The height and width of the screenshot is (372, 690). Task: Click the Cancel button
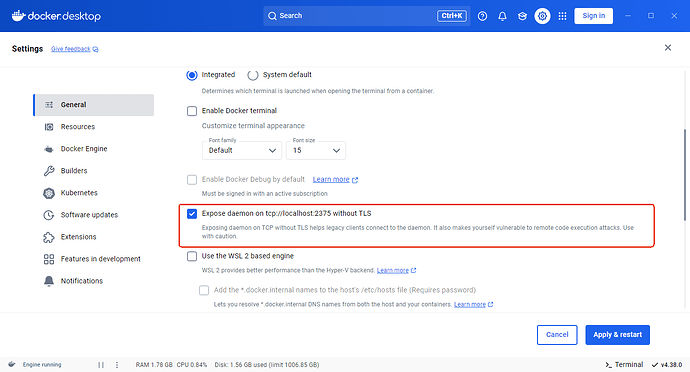(x=557, y=335)
